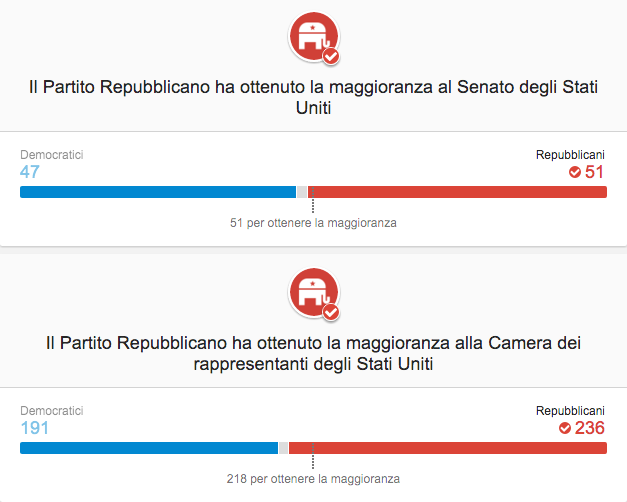
Task: Click the Repubblicani label above the 236 count
Action: pos(570,411)
